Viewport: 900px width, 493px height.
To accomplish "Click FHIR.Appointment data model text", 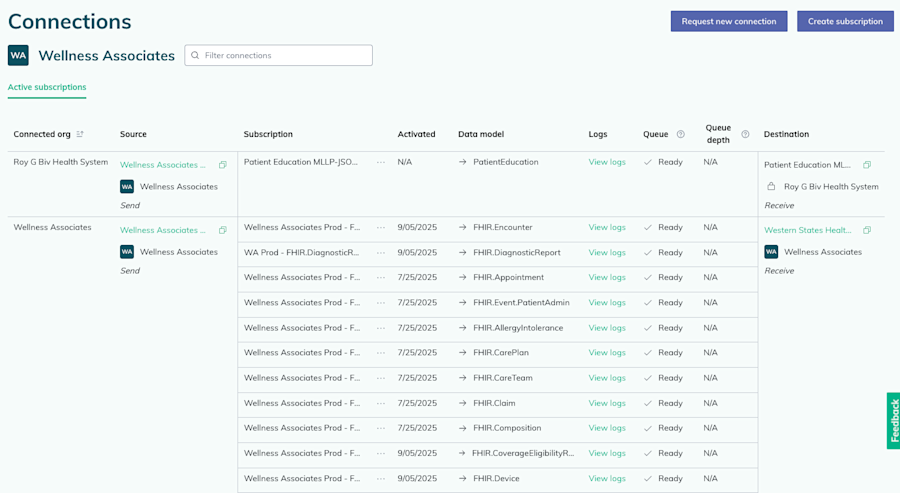I will (x=509, y=278).
